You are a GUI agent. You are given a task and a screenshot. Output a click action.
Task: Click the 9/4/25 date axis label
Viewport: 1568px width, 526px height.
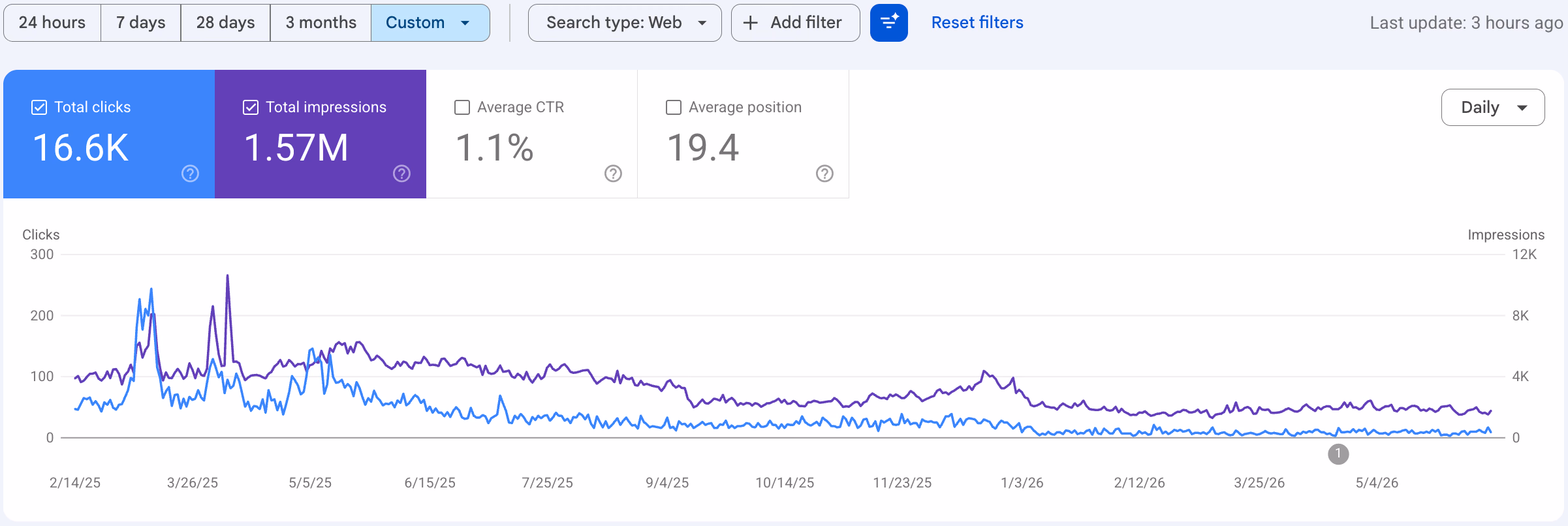(x=667, y=483)
